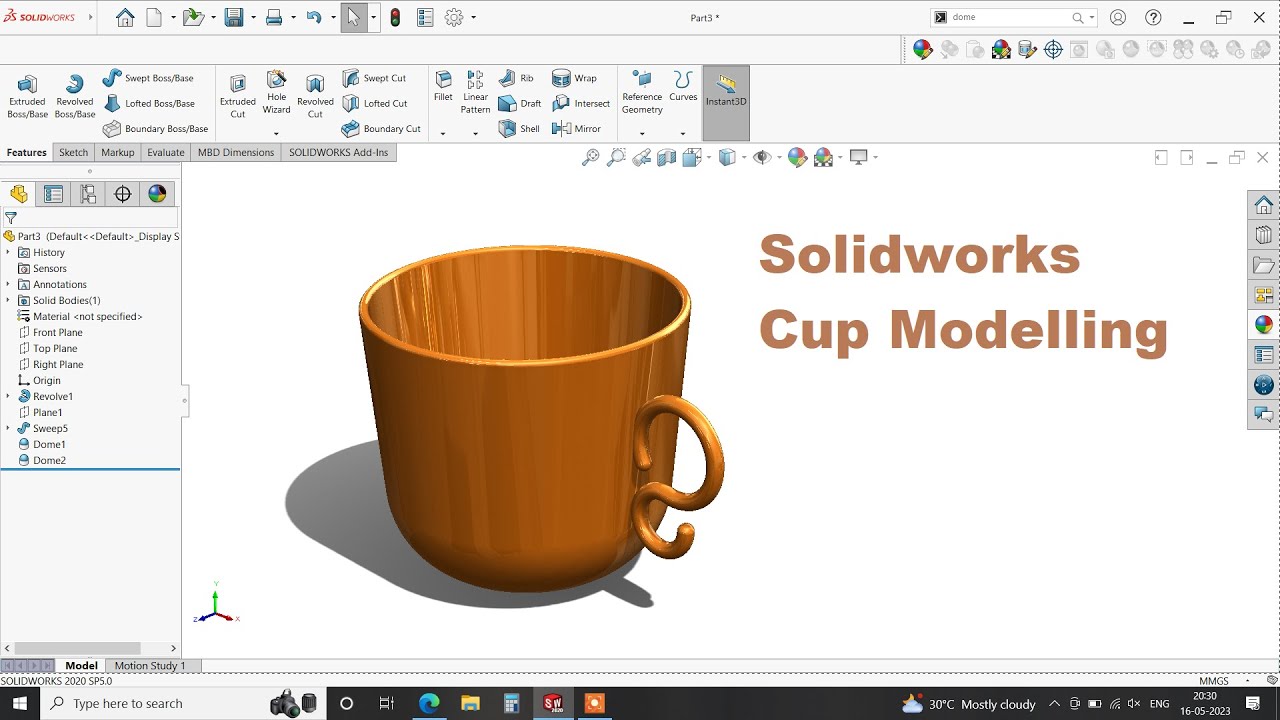Open the Fillet dropdown arrow
Screen dimensions: 1280x720
point(443,133)
